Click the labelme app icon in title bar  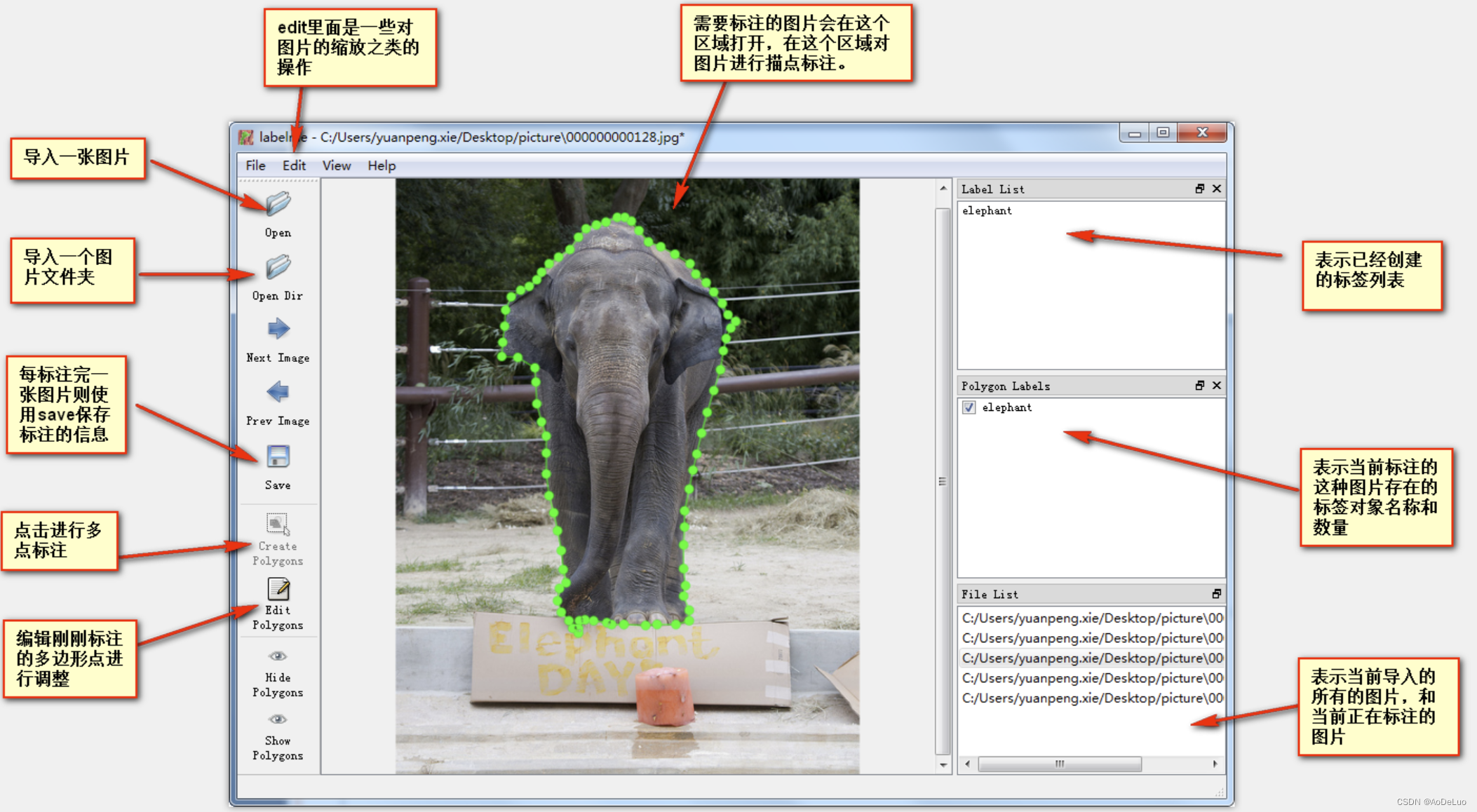coord(246,137)
